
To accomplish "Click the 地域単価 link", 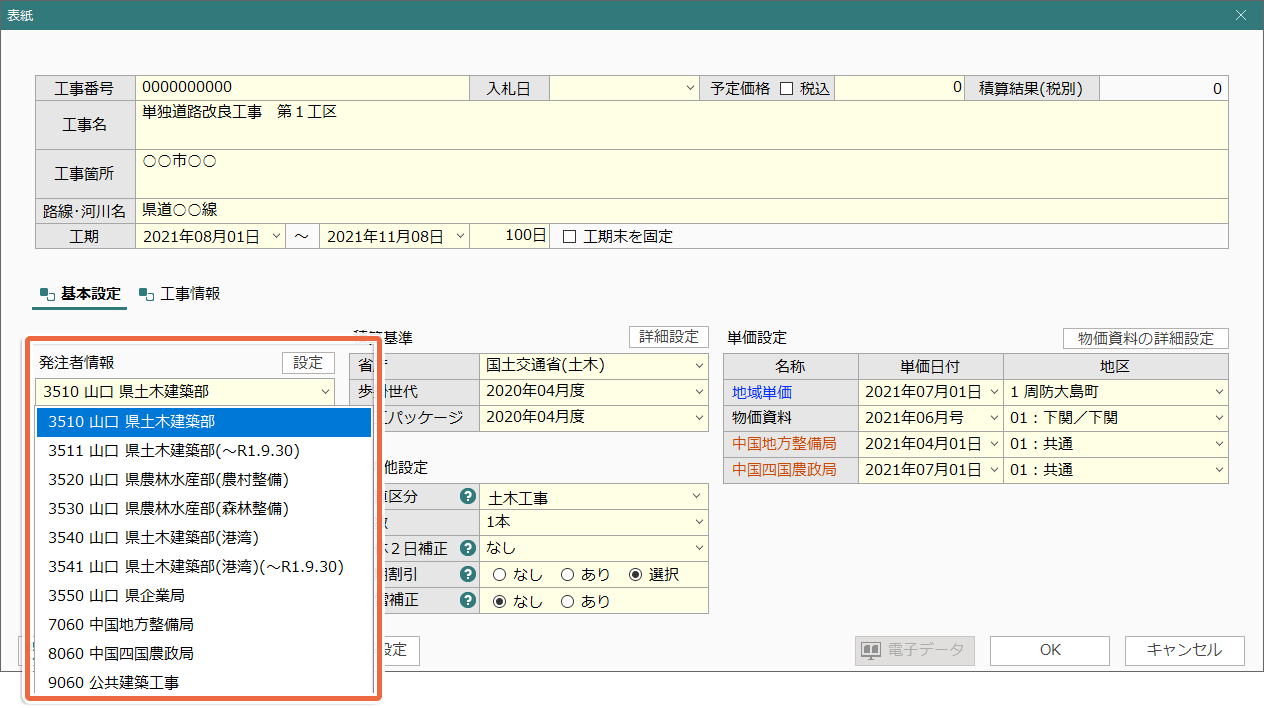I will pos(761,392).
